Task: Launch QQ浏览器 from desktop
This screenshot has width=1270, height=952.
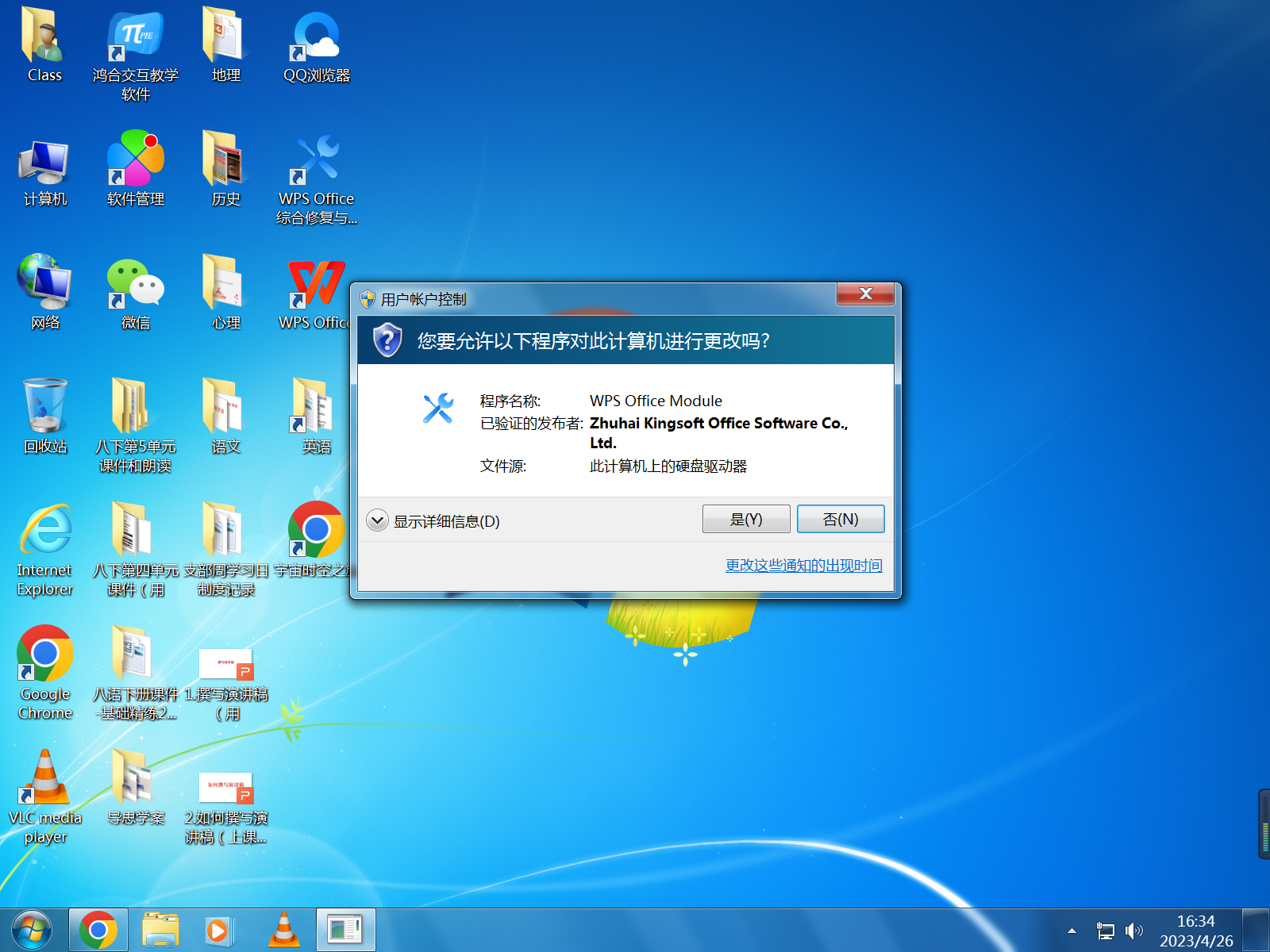Action: (317, 46)
